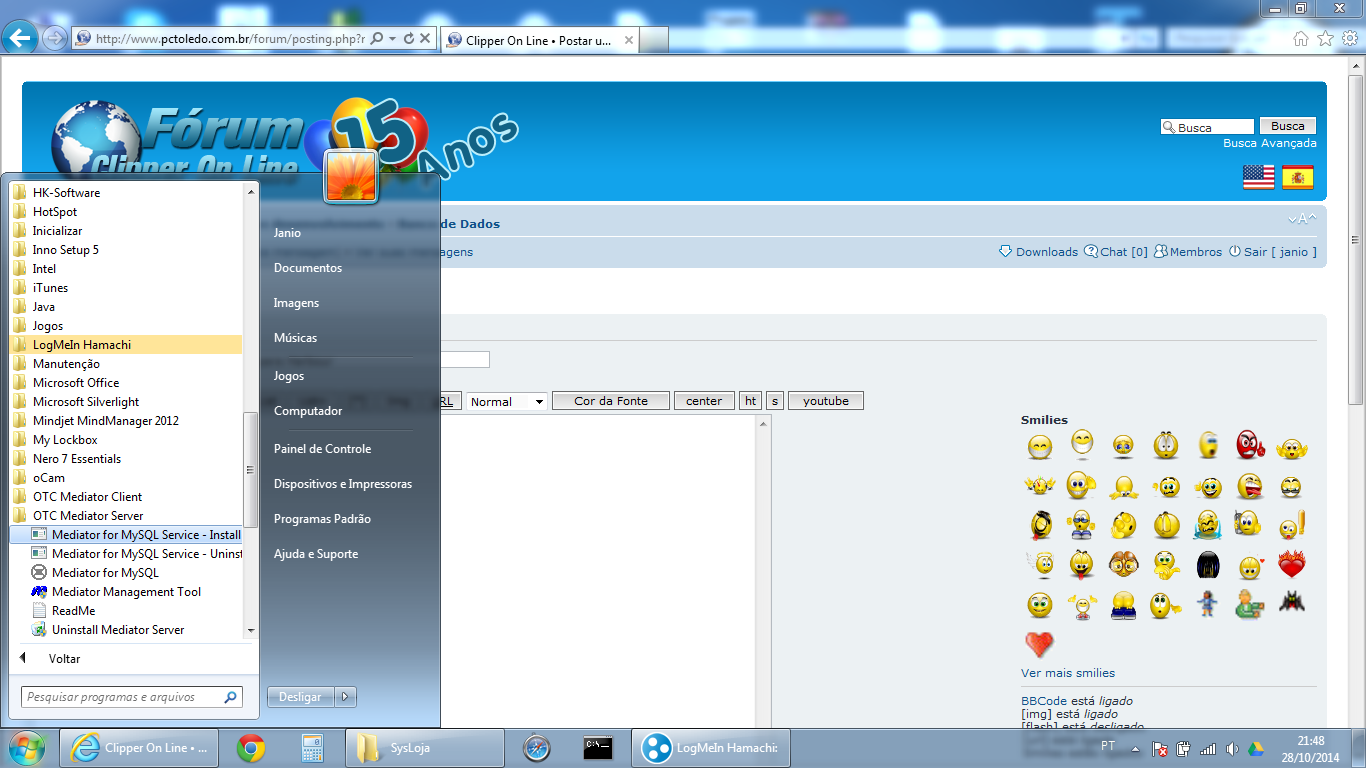Click the youtube BBCode button
1366x768 pixels.
pos(826,401)
